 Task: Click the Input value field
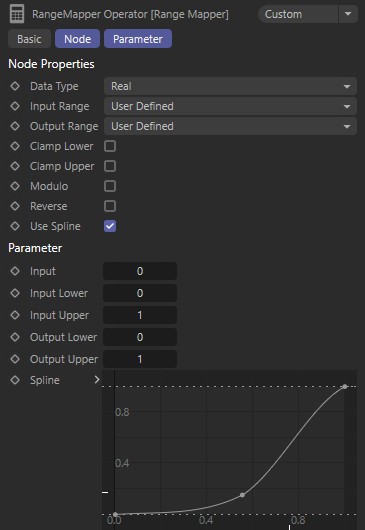tap(140, 271)
